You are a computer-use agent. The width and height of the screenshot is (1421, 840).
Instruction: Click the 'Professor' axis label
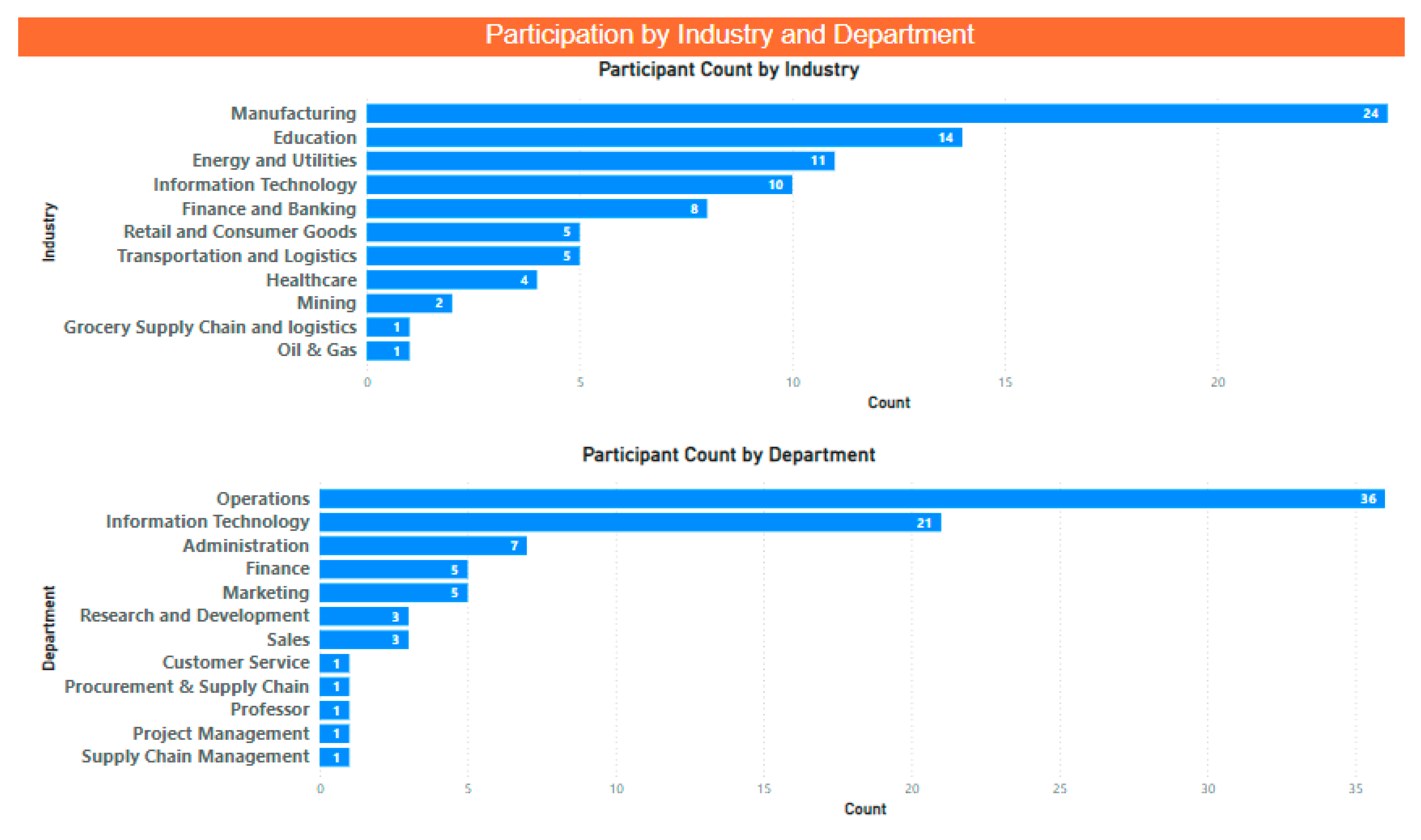pos(270,710)
